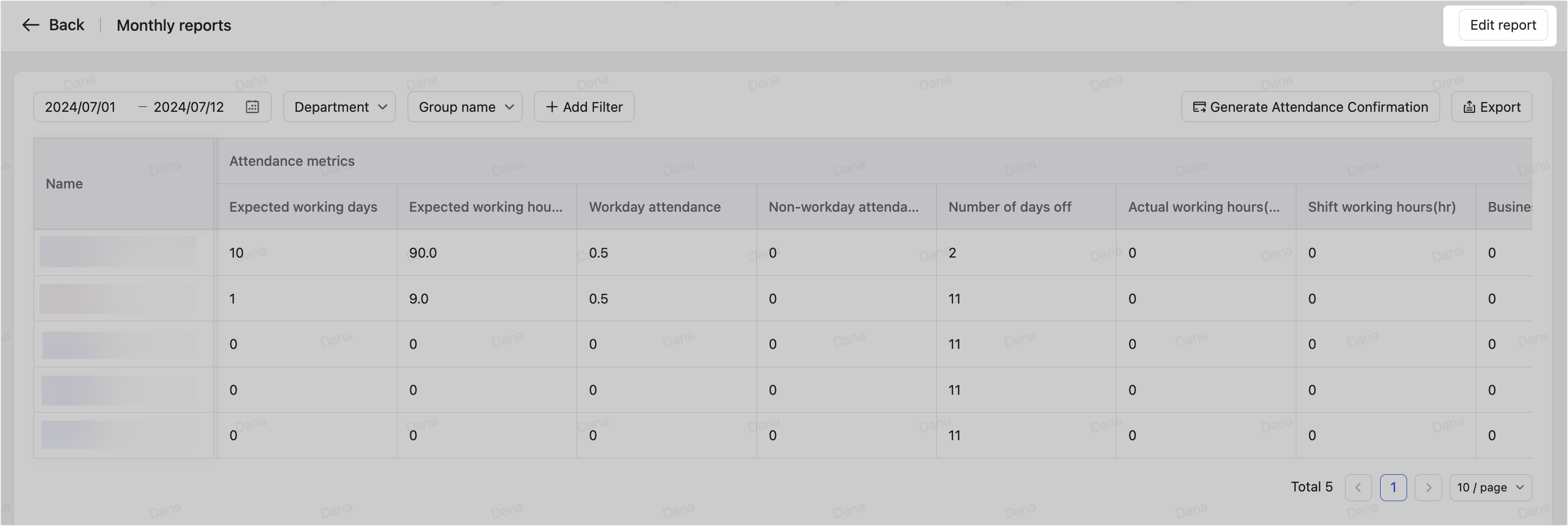This screenshot has height=526, width=1568.
Task: Click the back arrow icon
Action: [x=31, y=24]
